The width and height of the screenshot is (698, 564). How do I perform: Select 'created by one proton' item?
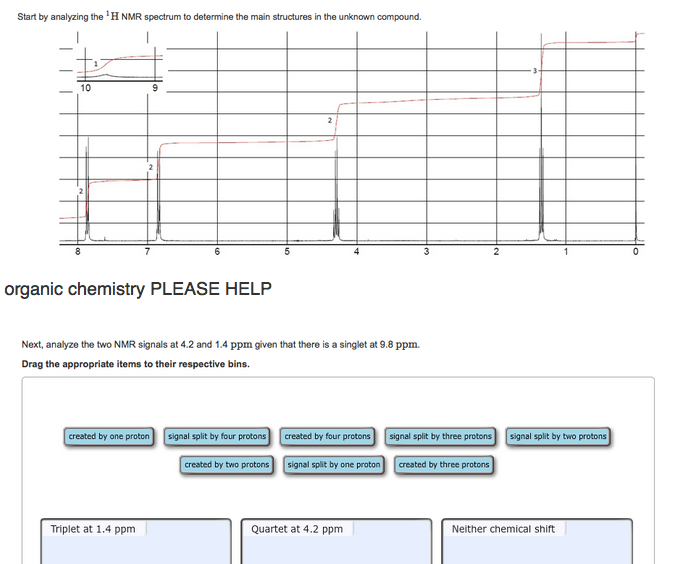[x=109, y=436]
